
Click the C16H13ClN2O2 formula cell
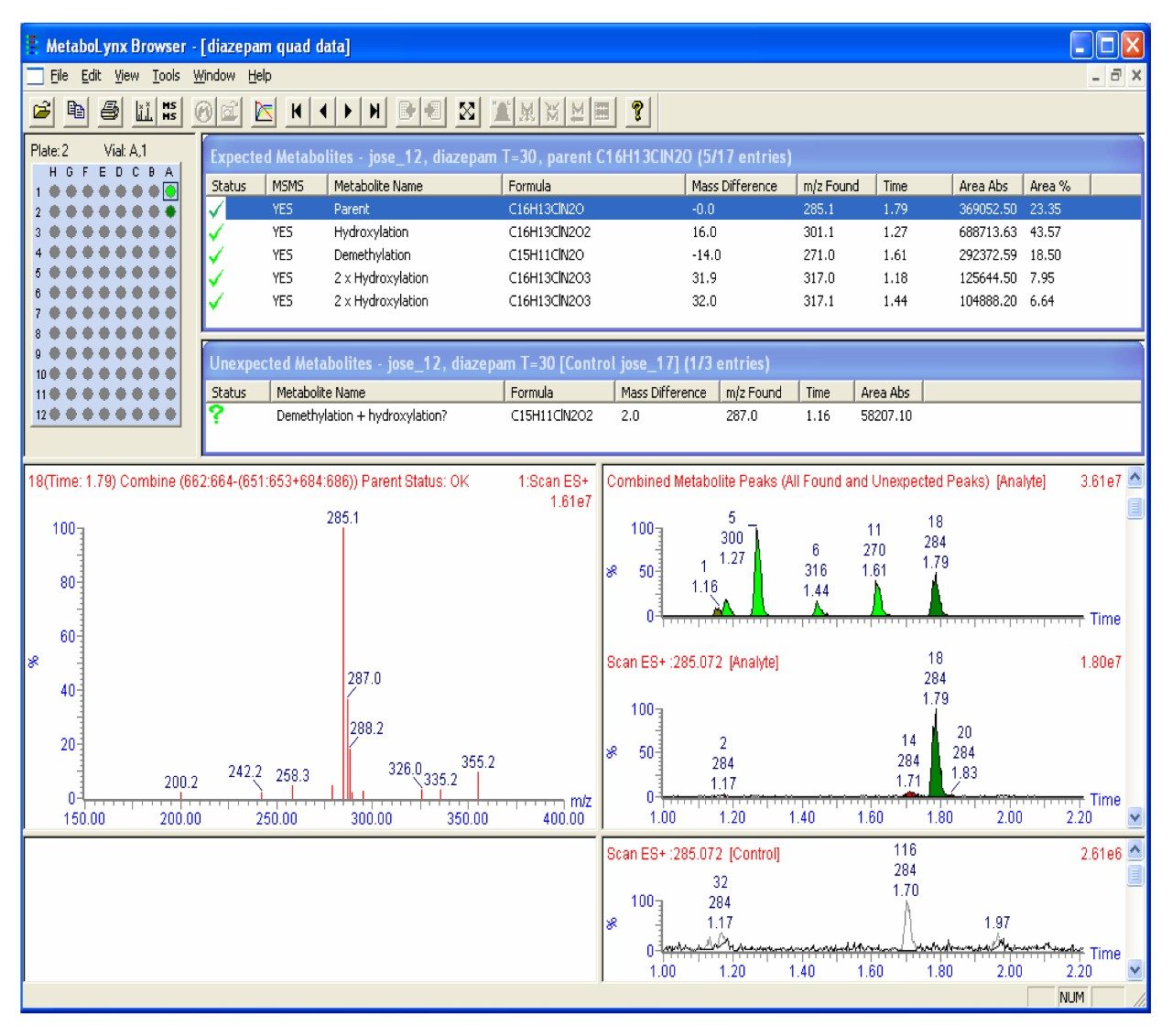point(550,232)
